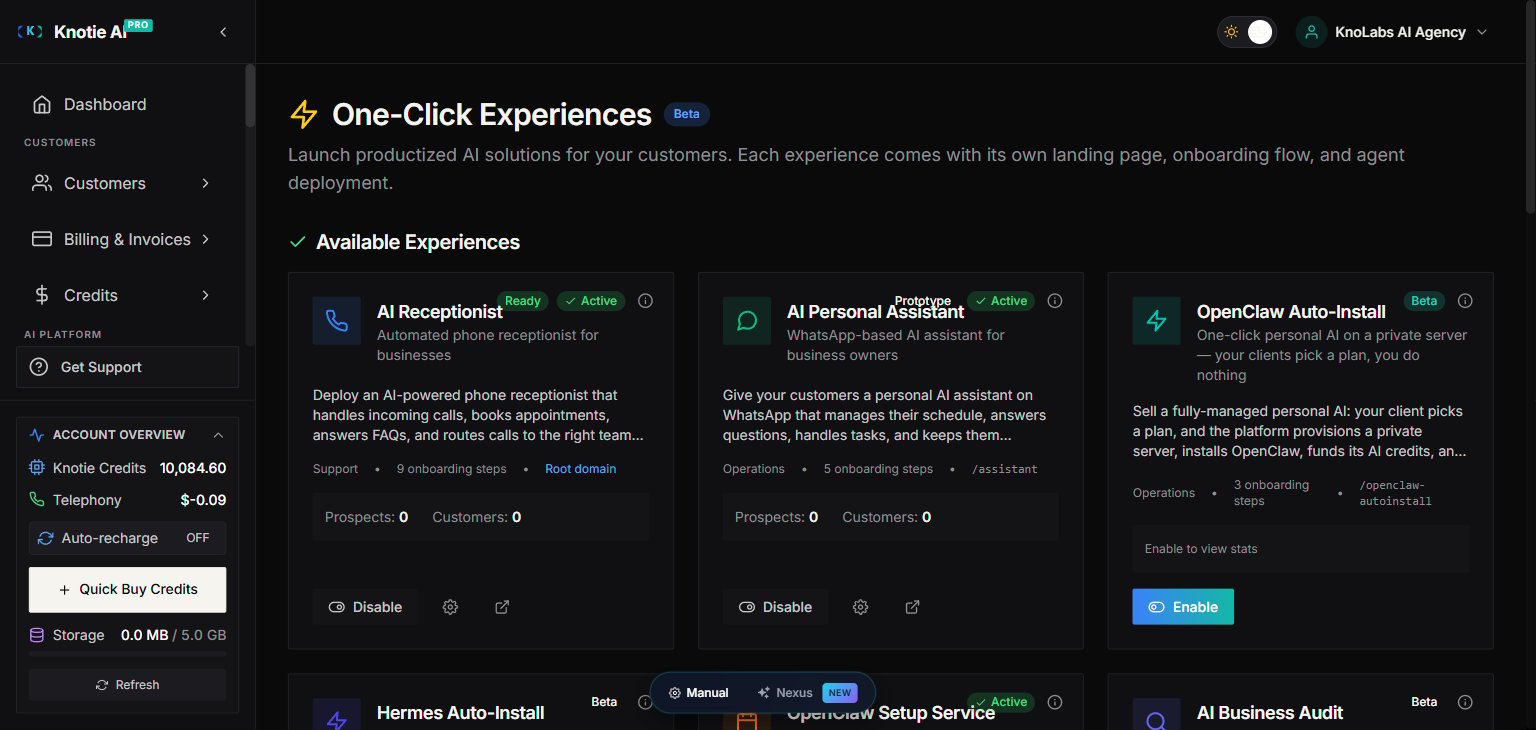1536x730 pixels.
Task: Click the Knotie Credits value 10,084.60
Action: point(193,468)
